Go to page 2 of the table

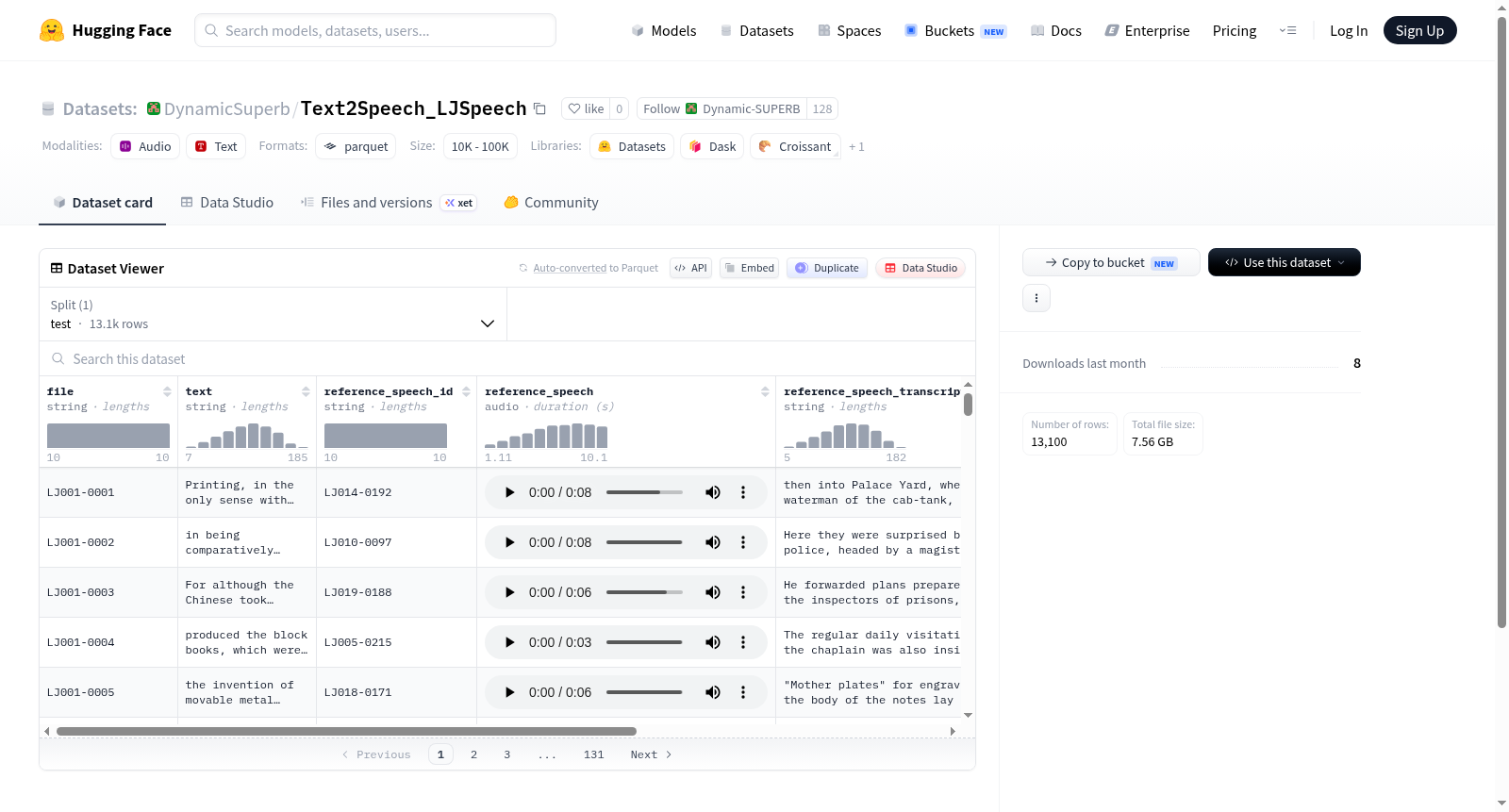(x=473, y=754)
